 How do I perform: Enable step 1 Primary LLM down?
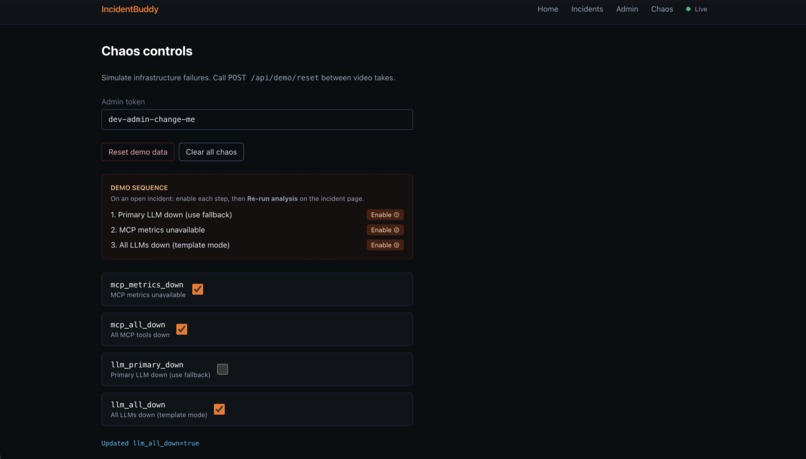tap(385, 215)
